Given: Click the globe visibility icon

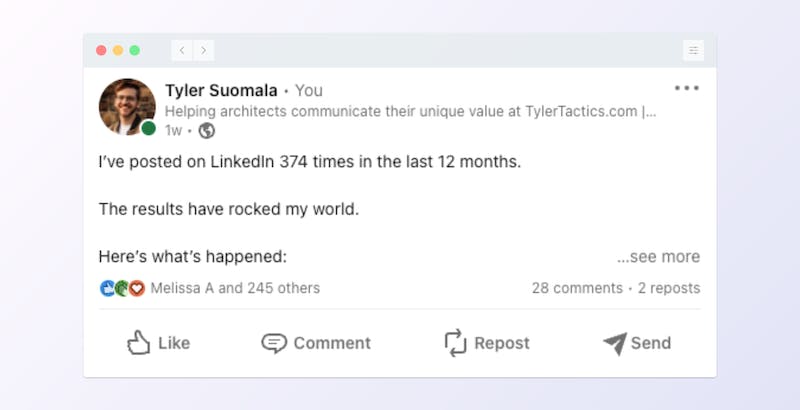Looking at the screenshot, I should click(207, 131).
